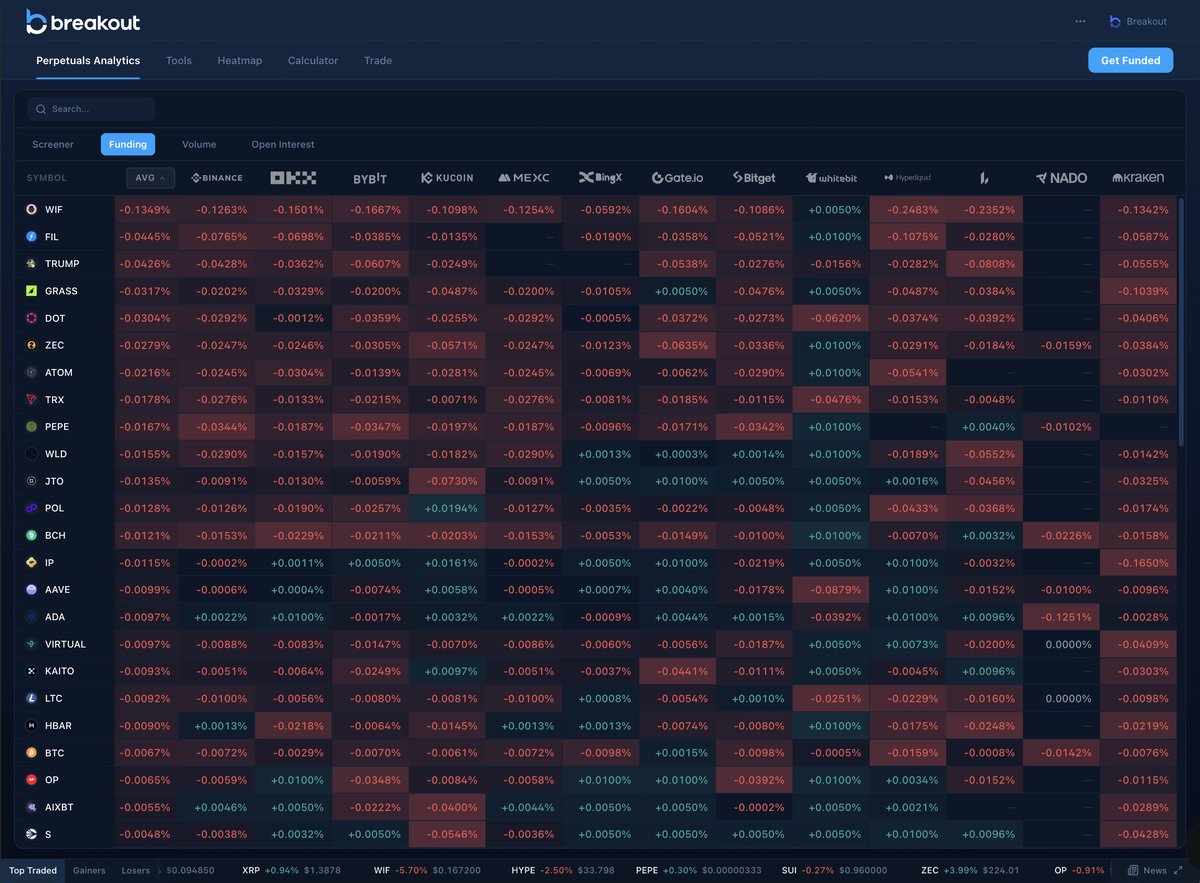Click the AAVE row symbol

(x=58, y=590)
